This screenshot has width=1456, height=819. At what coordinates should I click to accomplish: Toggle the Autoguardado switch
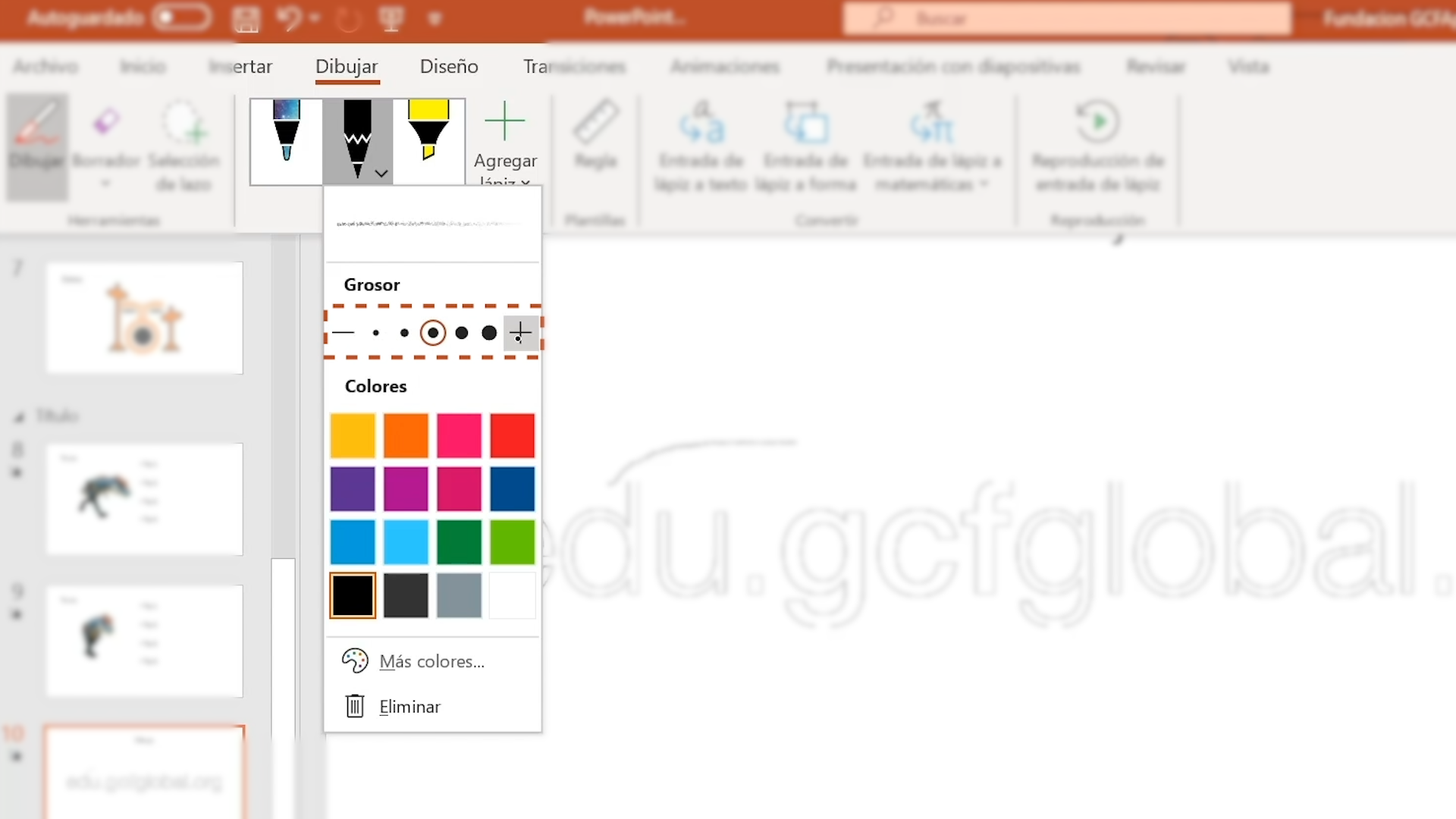[x=182, y=17]
